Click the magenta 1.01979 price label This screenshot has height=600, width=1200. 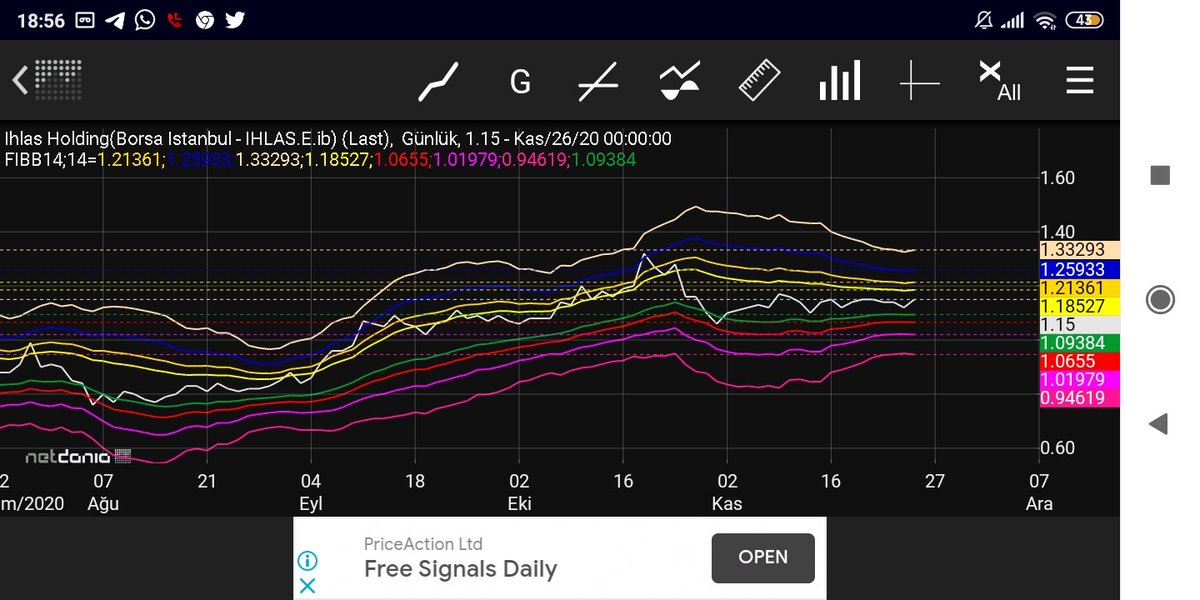click(1079, 379)
